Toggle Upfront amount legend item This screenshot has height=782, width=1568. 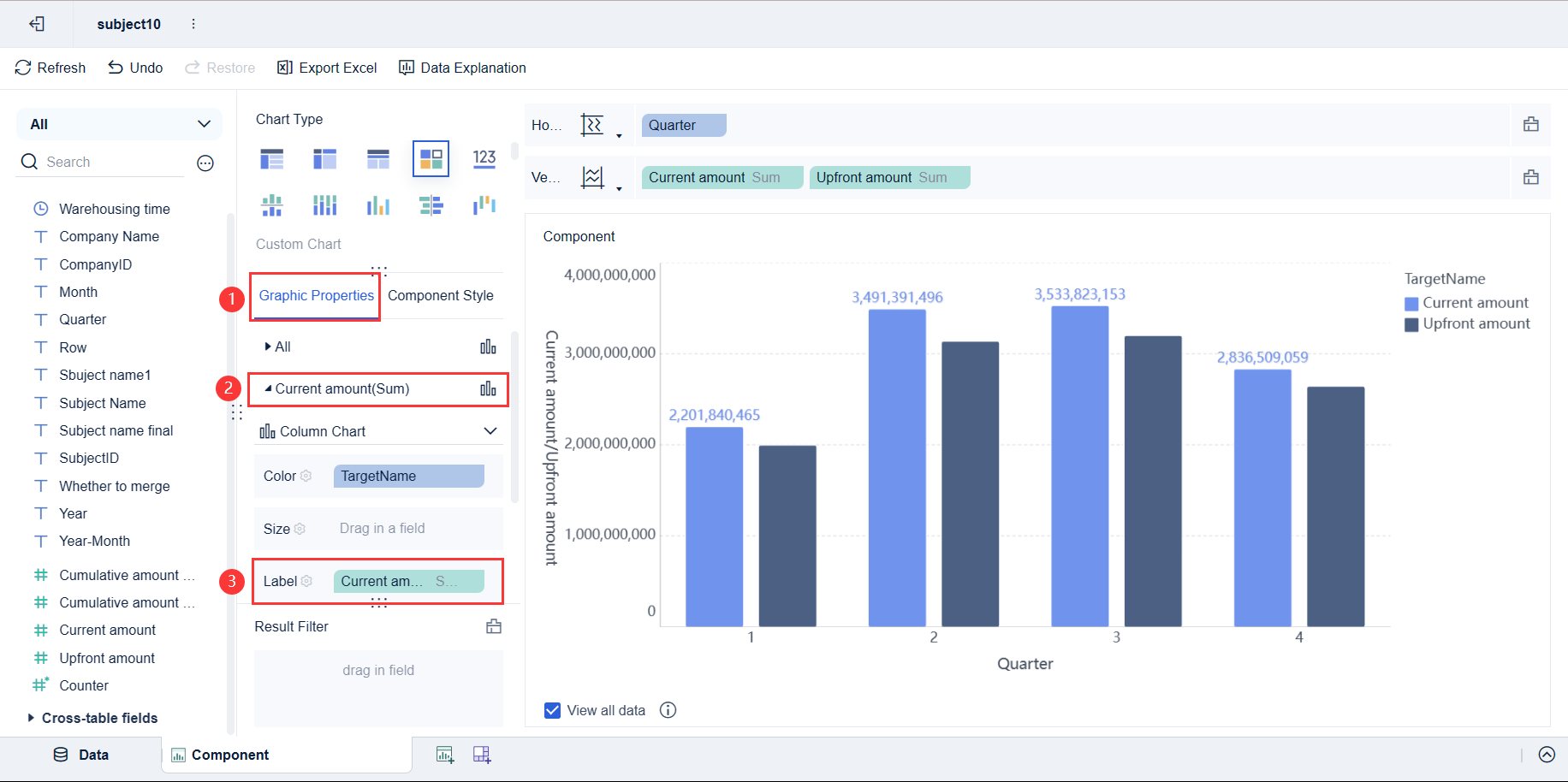click(x=1467, y=324)
